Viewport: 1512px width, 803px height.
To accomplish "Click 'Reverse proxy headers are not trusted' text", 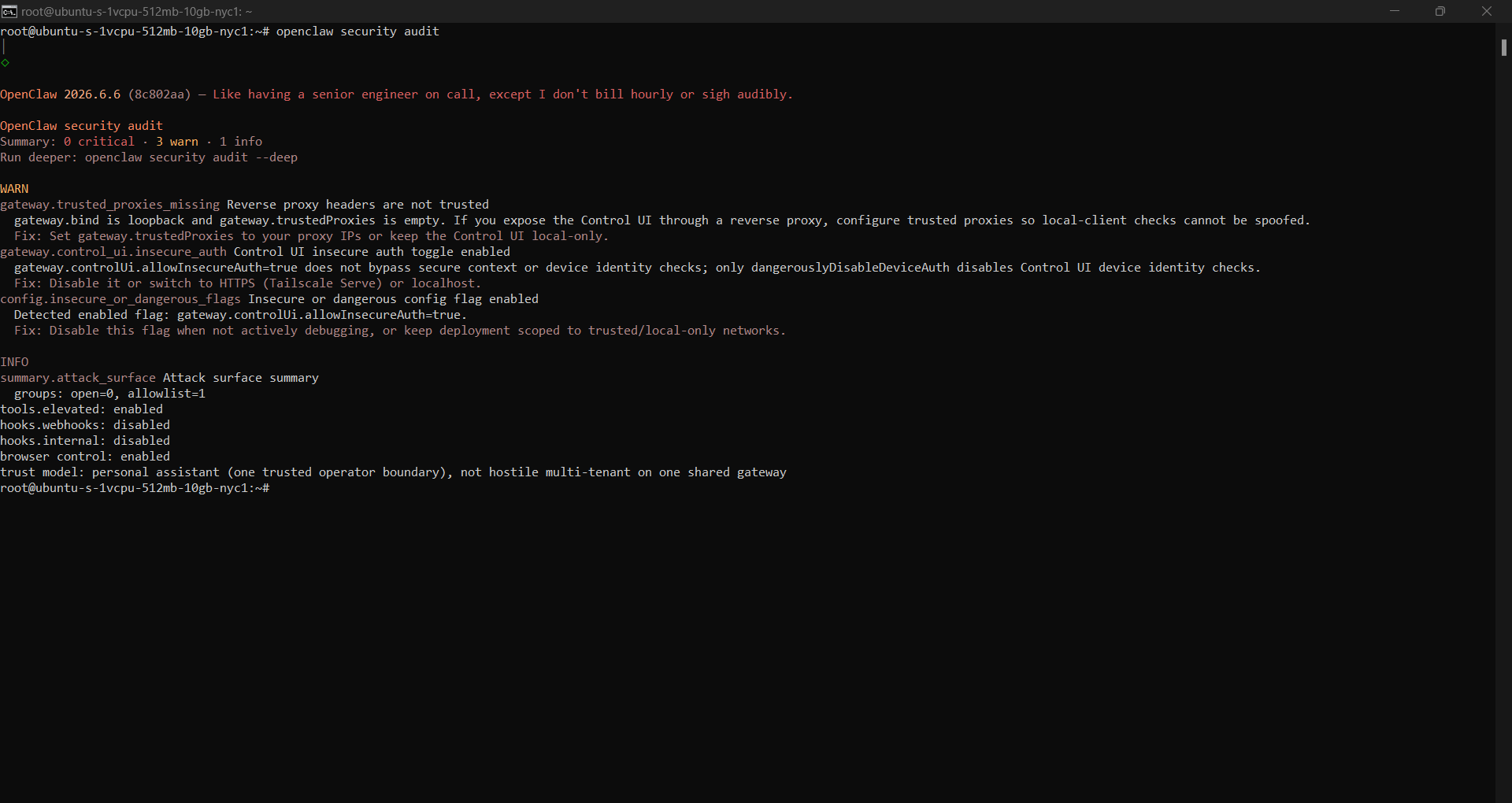I will 358,205.
